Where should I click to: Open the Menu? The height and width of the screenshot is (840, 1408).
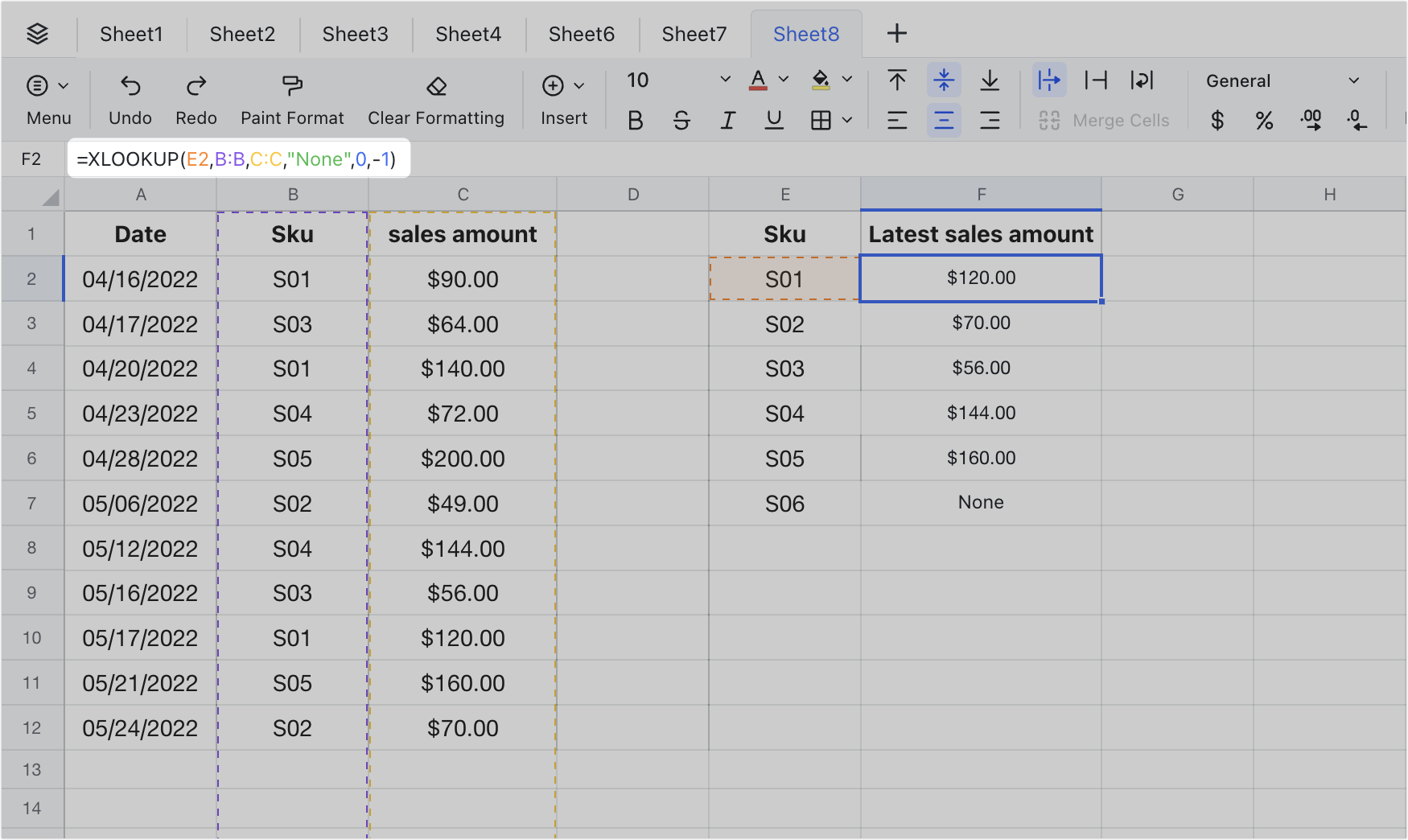47,98
